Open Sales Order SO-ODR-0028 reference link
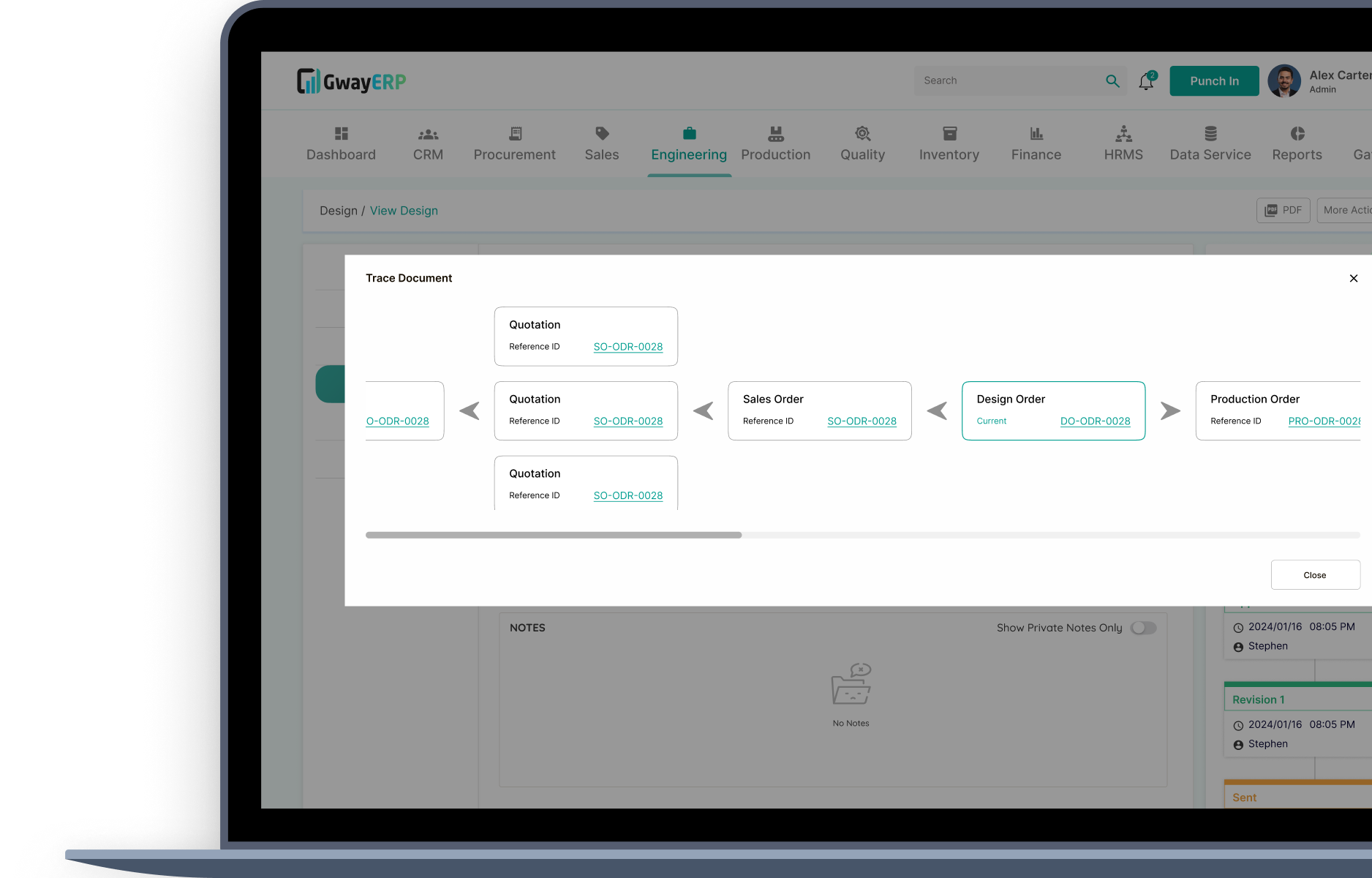Screen dimensions: 1372x878 coord(862,421)
